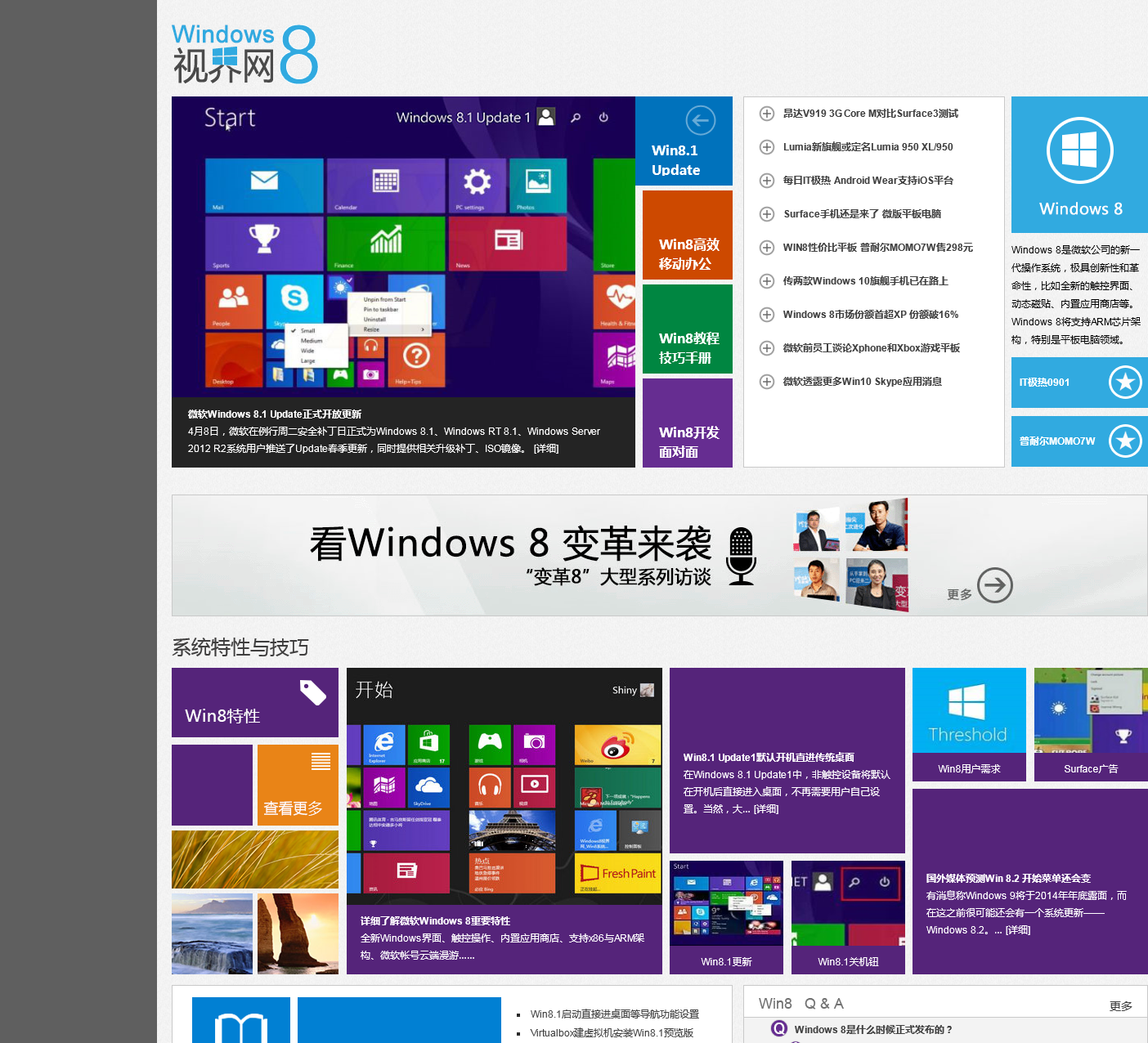Screen dimensions: 1148x1043
Task: Open question Windows 8是什么时候正式发布的？
Action: (x=873, y=1030)
